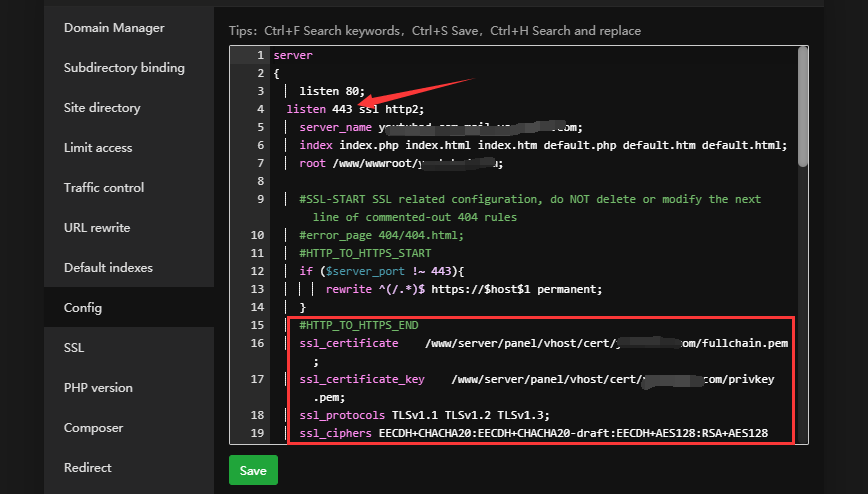Select Composer in the sidebar
868x494 pixels.
tap(93, 428)
